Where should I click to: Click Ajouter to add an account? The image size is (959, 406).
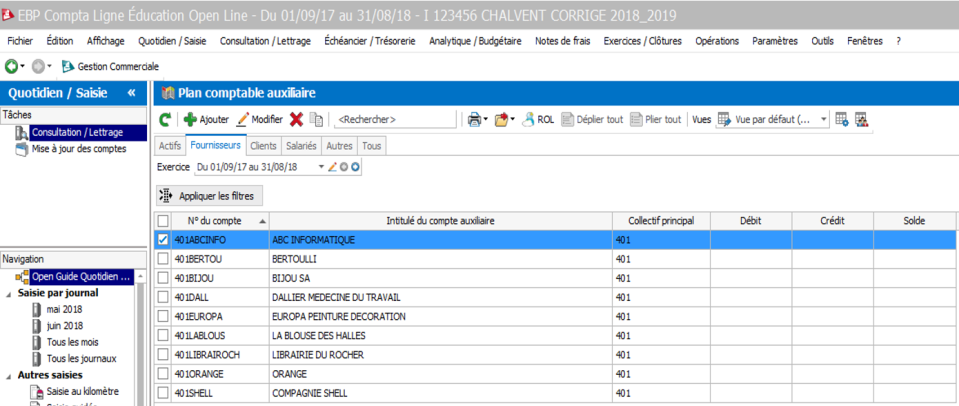(x=206, y=120)
